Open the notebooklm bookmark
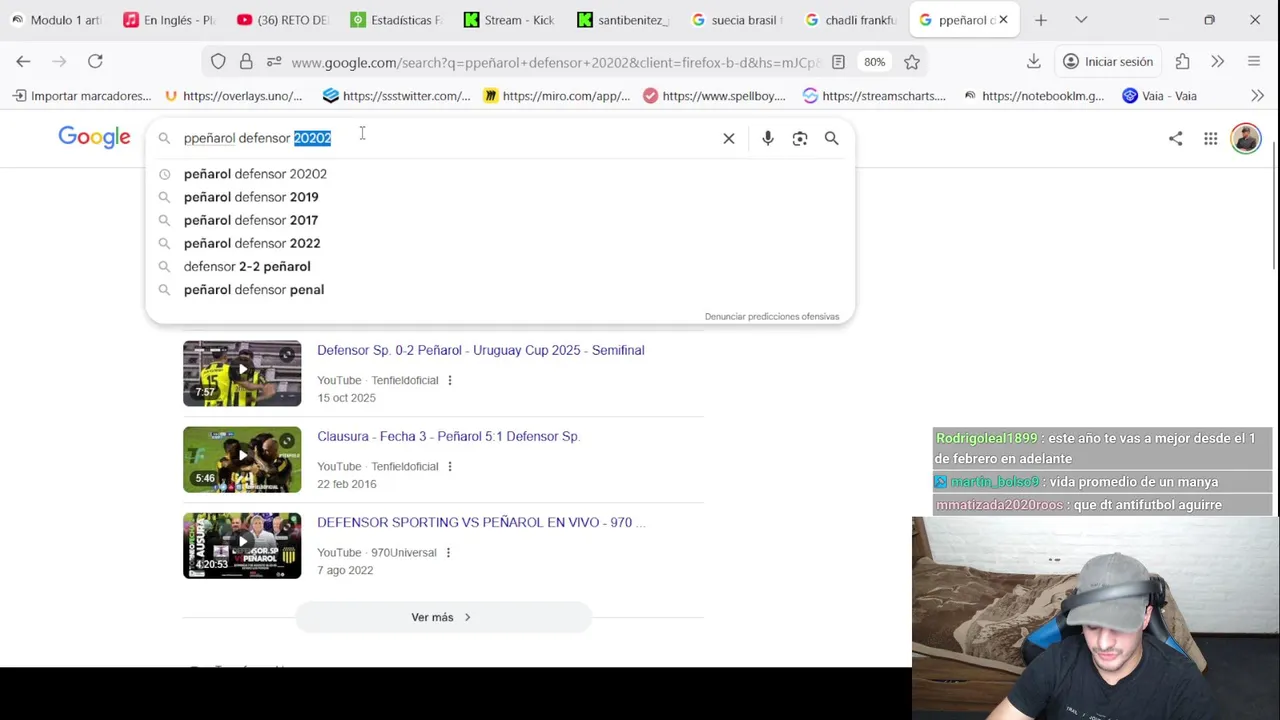This screenshot has width=1280, height=720. pyautogui.click(x=1034, y=96)
